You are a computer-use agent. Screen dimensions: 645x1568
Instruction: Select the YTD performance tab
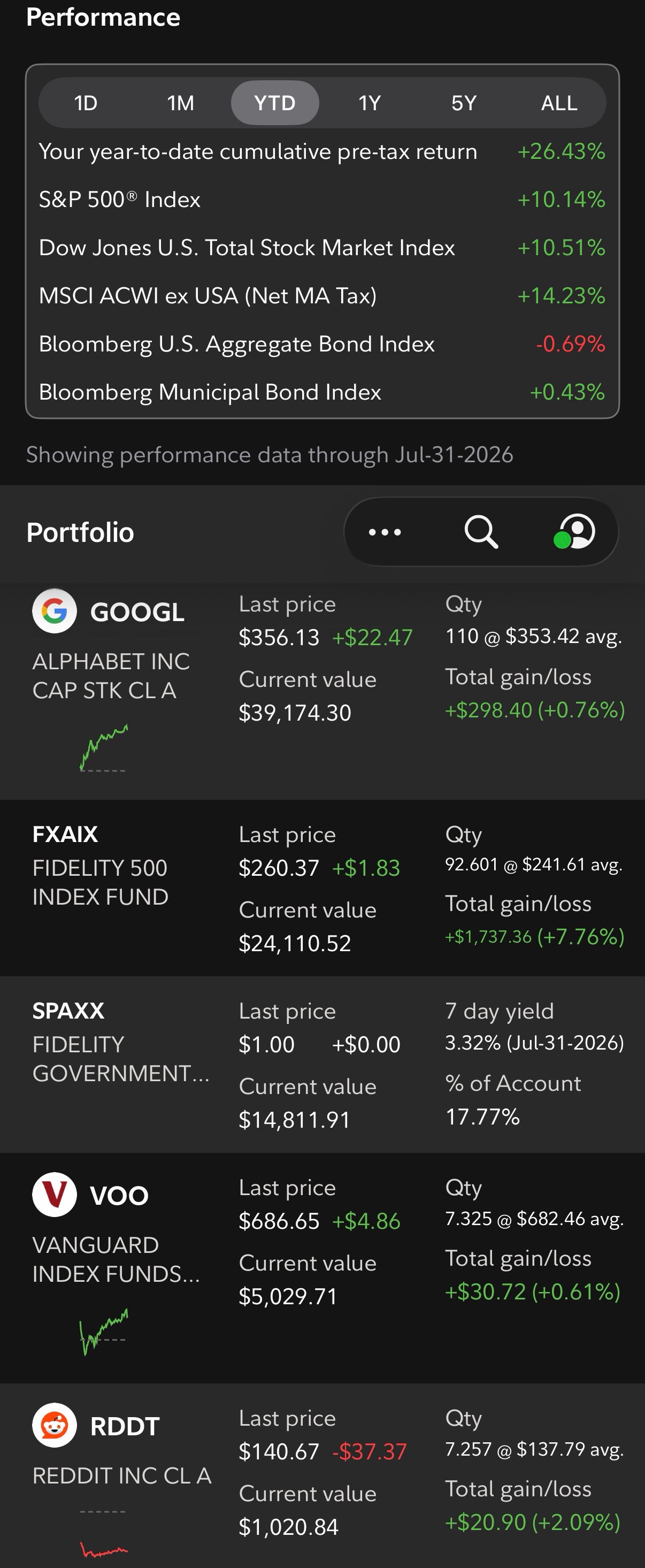(275, 103)
